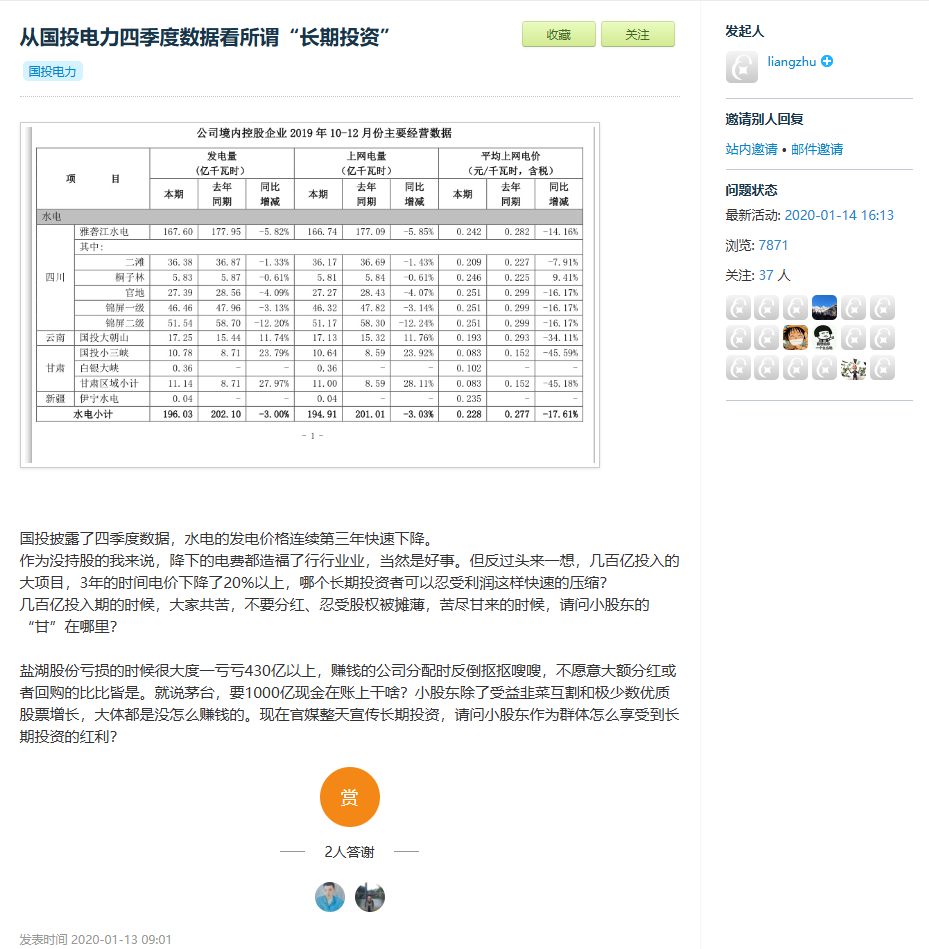929x949 pixels.
Task: Open the liangzhu username link
Action: (x=792, y=61)
